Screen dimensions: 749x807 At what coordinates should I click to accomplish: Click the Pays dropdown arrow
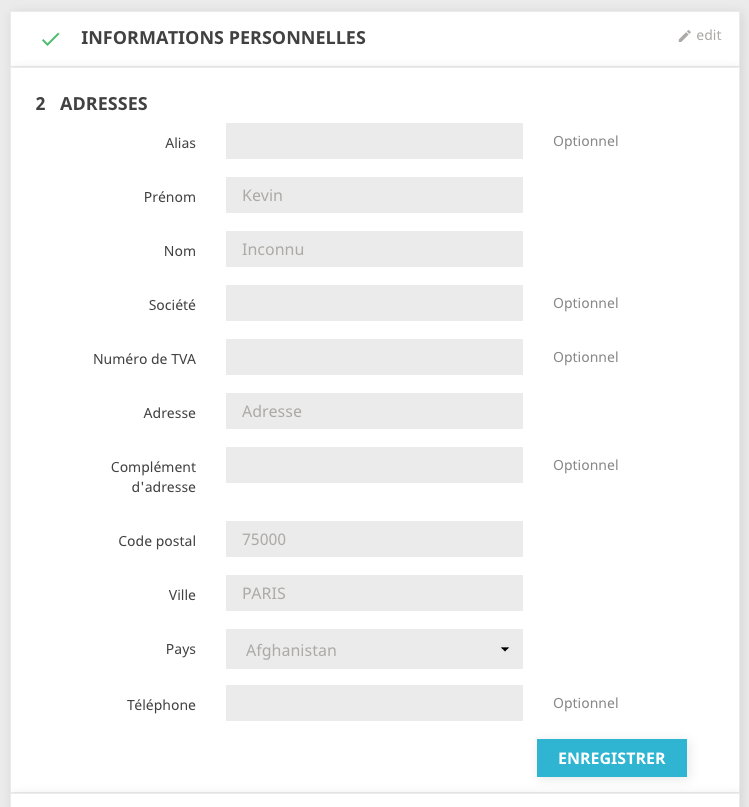coord(505,649)
